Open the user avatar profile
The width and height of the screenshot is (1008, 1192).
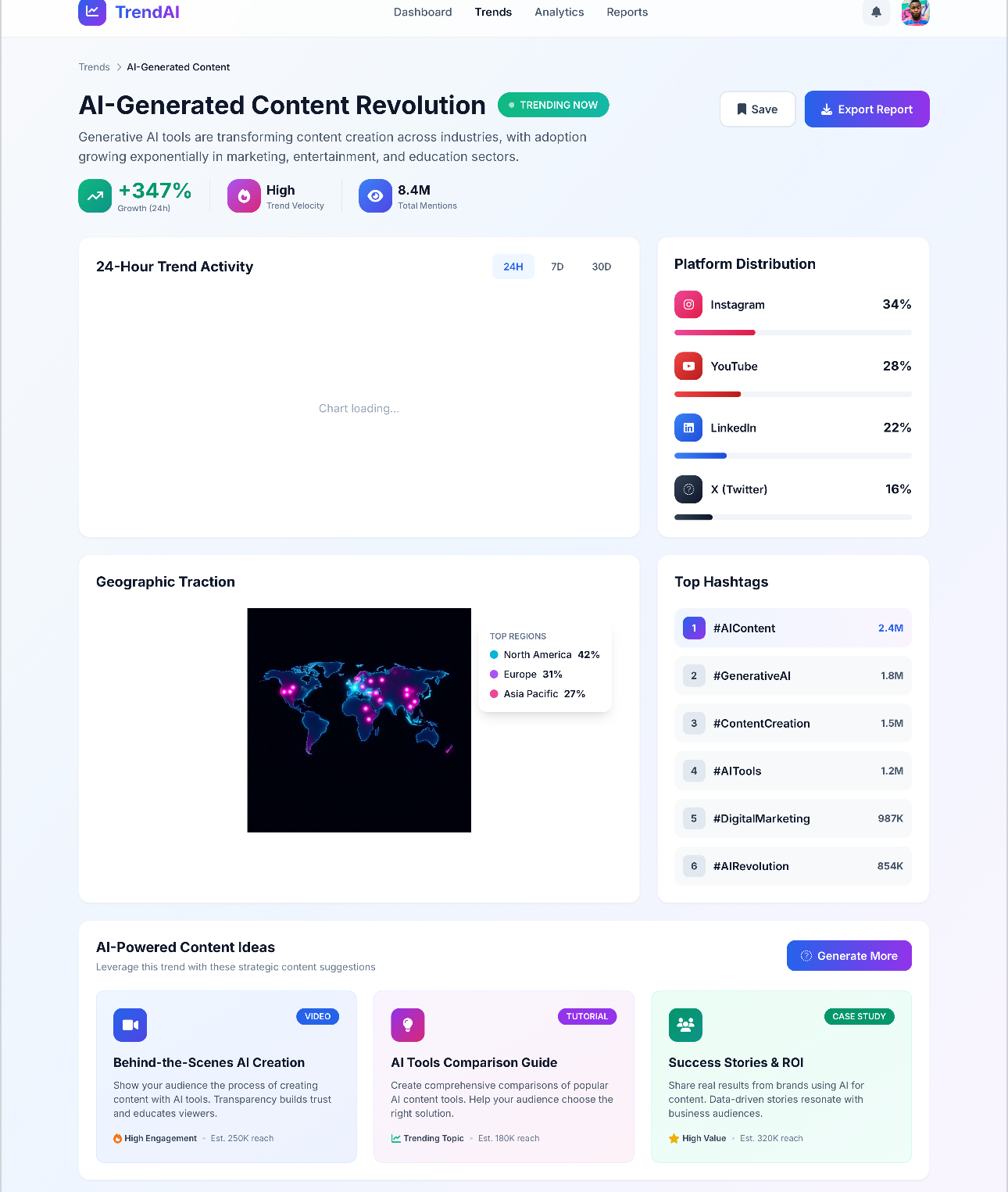click(x=915, y=12)
